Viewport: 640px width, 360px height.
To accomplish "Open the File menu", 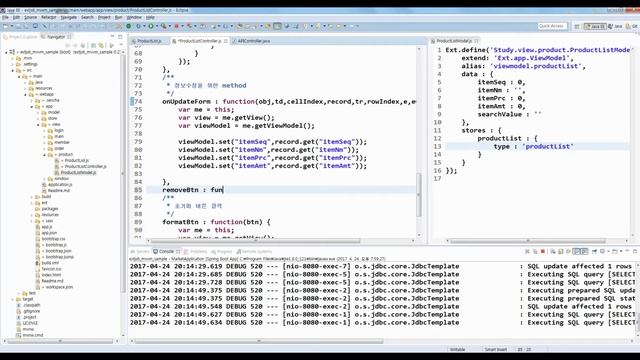I will [x=5, y=18].
